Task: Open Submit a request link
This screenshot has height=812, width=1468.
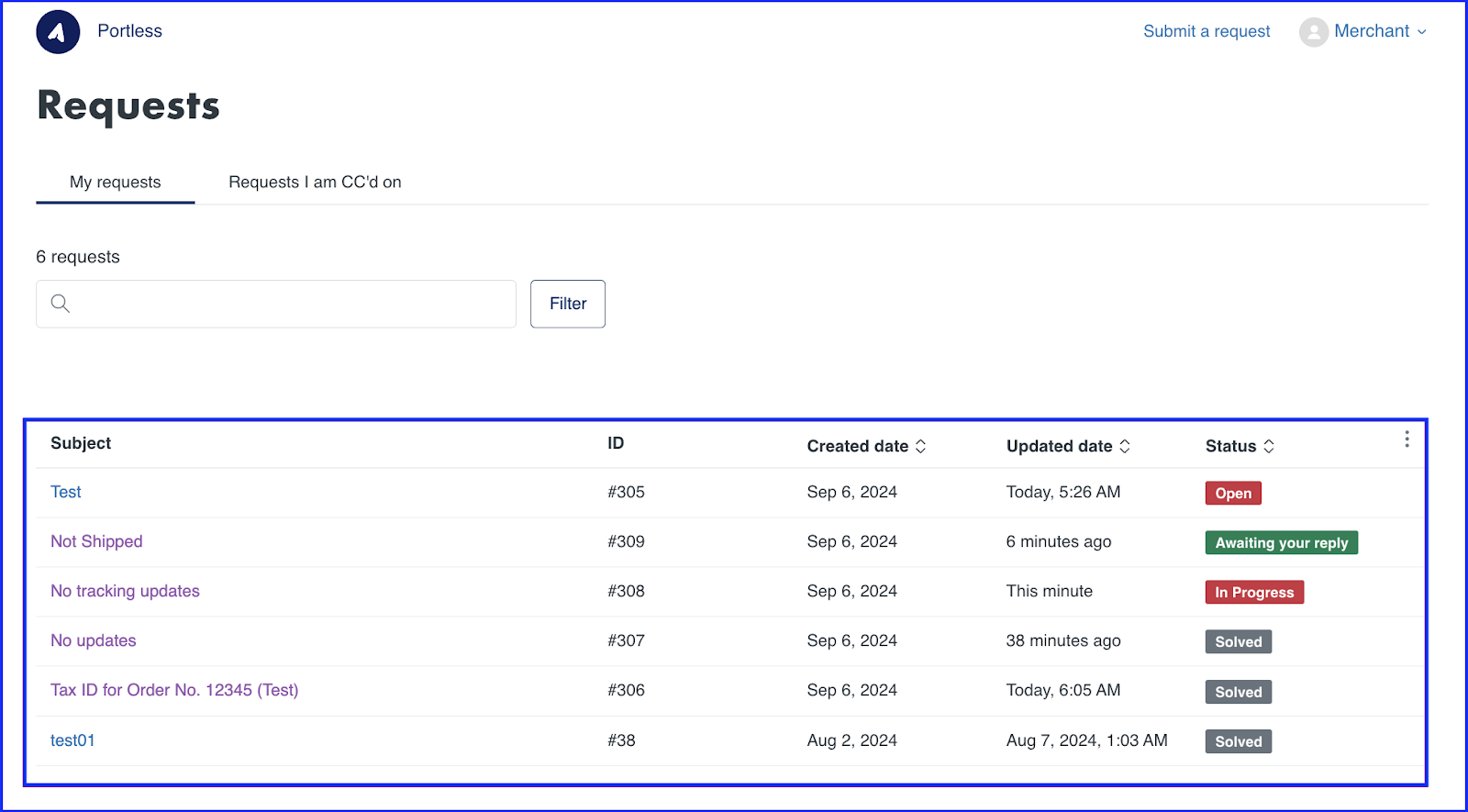Action: tap(1207, 31)
